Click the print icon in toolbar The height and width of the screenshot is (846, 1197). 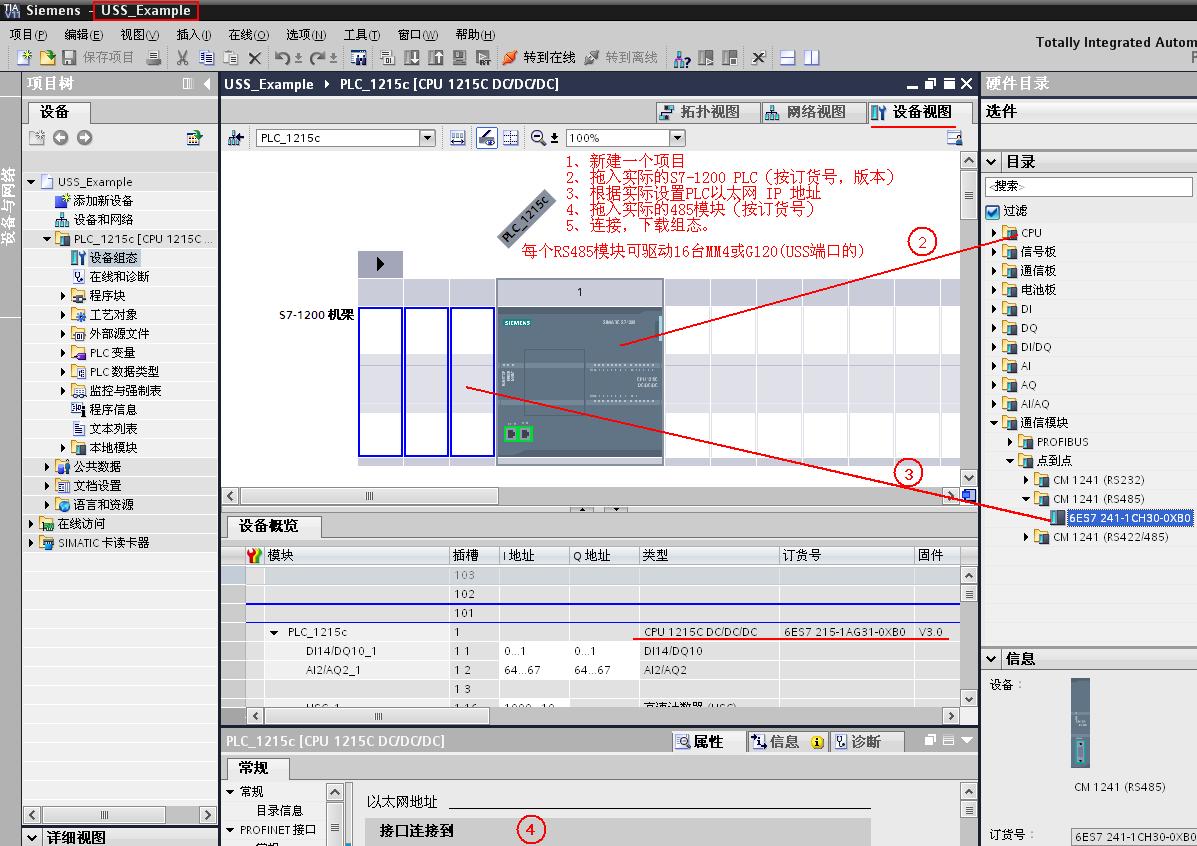click(153, 57)
